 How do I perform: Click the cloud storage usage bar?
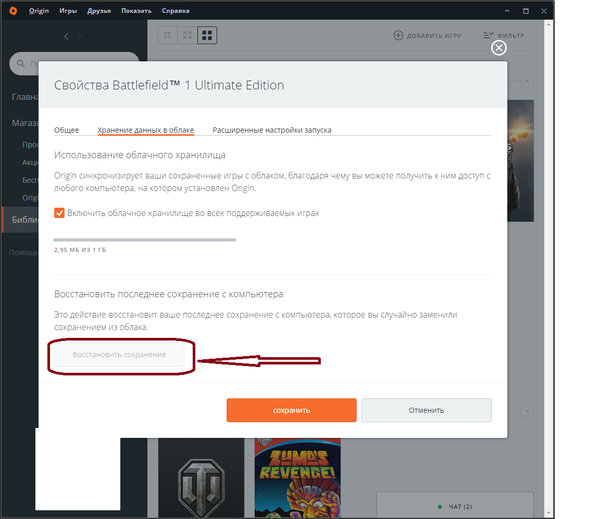pyautogui.click(x=145, y=240)
